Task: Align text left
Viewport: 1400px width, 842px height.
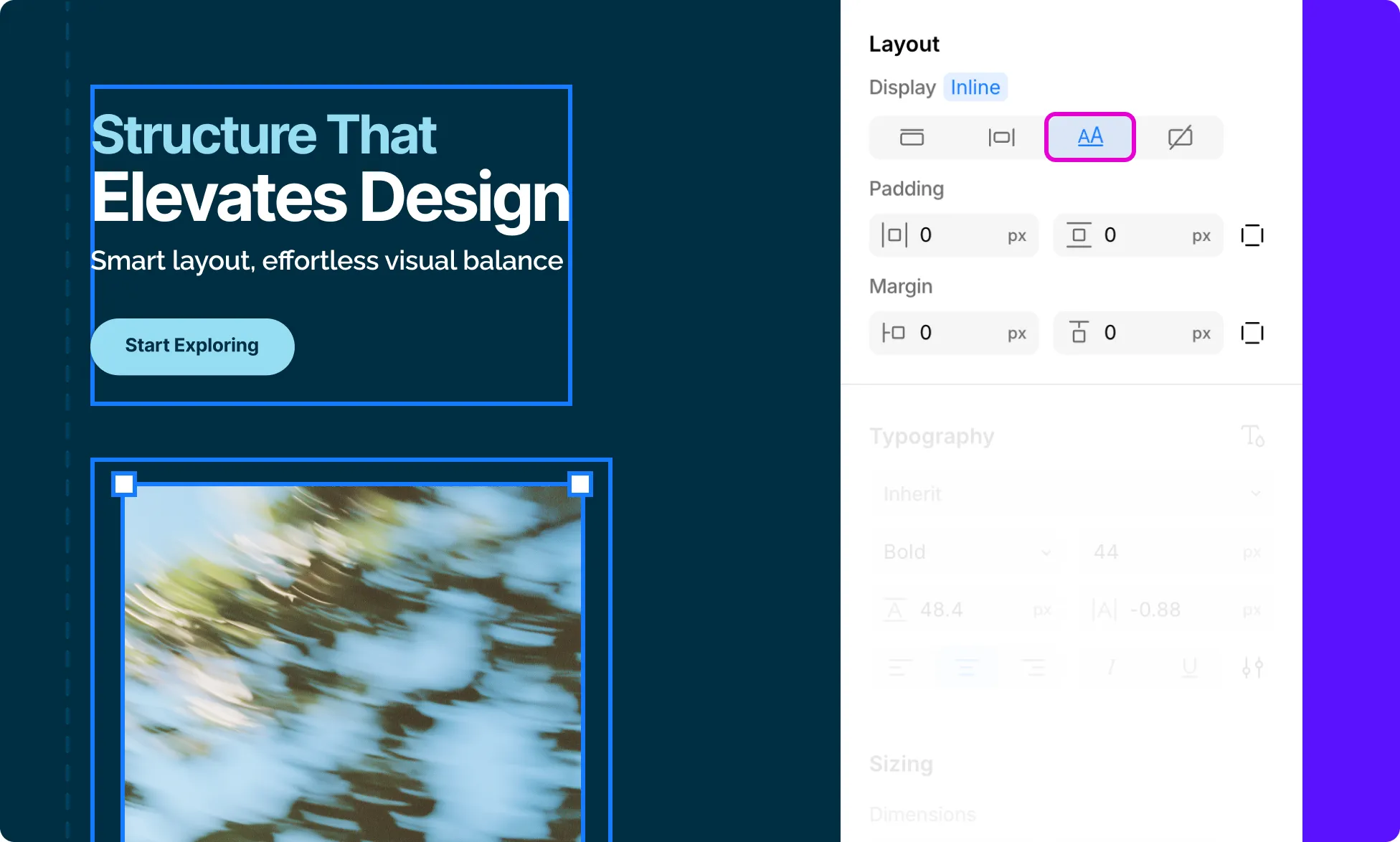Action: (x=899, y=668)
